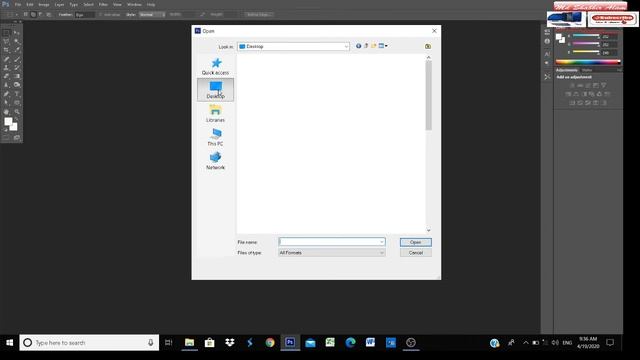
Task: Open the Files of type All Formats dropdown
Action: coord(331,253)
